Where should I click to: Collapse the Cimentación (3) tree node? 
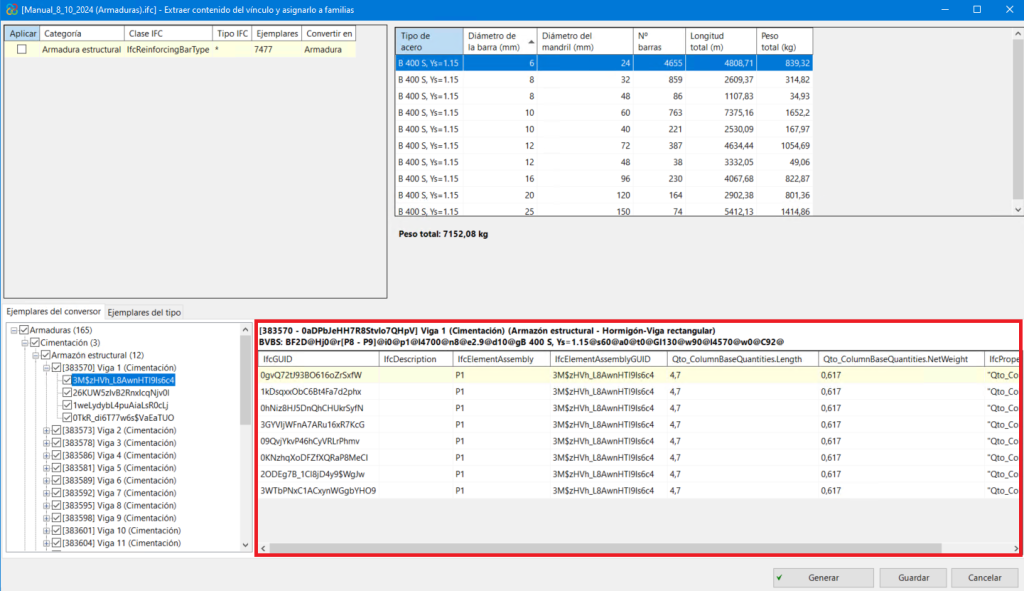25,343
